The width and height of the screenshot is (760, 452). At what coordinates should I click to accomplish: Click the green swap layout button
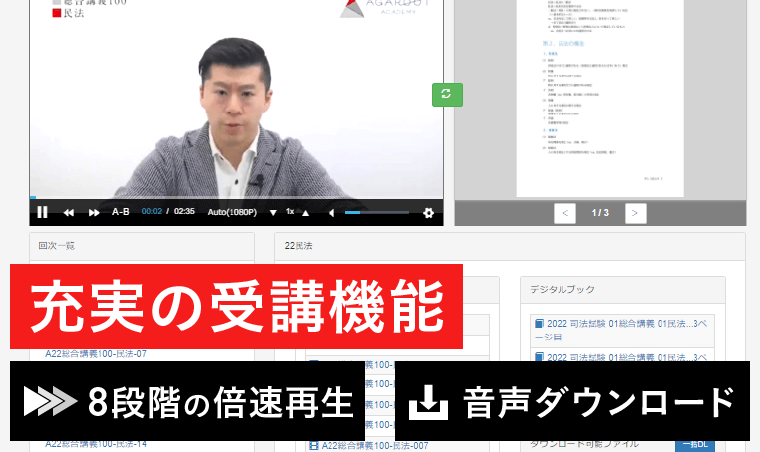pos(447,94)
